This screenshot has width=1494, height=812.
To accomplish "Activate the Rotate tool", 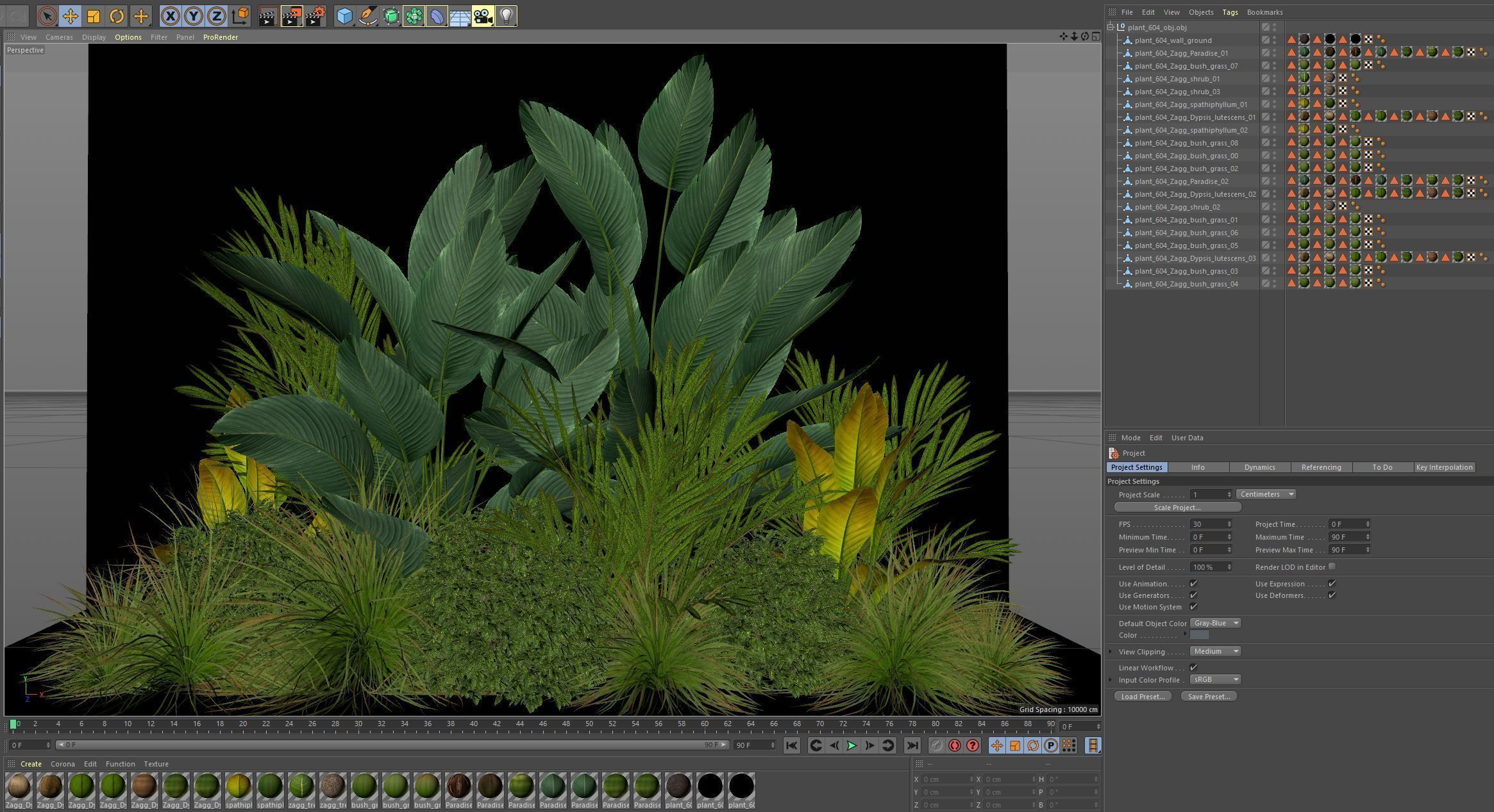I will tap(117, 16).
